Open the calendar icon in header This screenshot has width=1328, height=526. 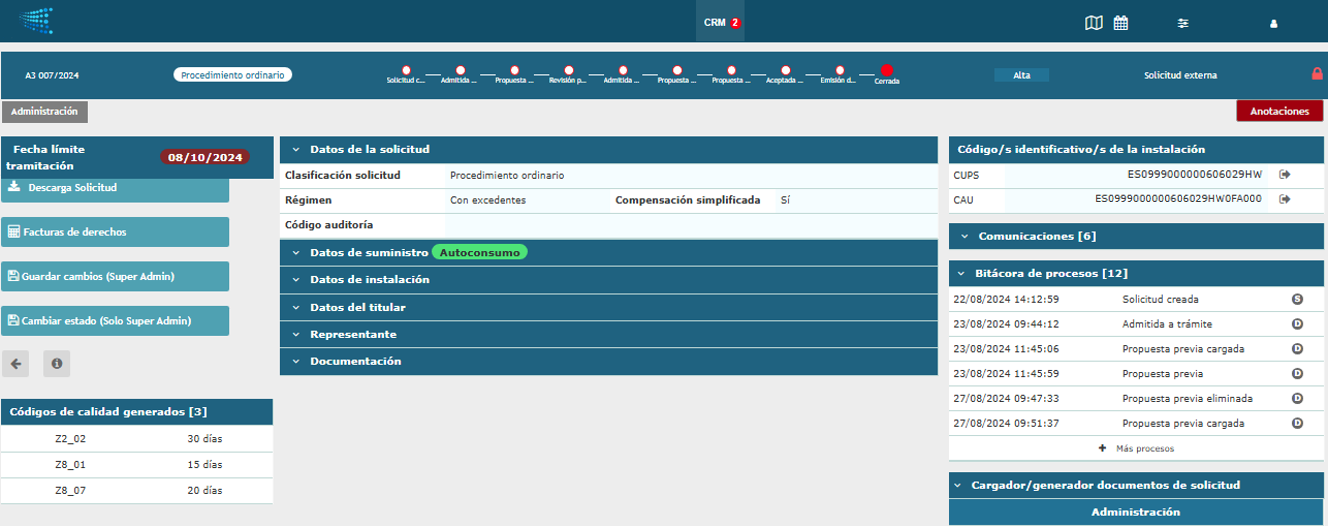[x=1121, y=23]
